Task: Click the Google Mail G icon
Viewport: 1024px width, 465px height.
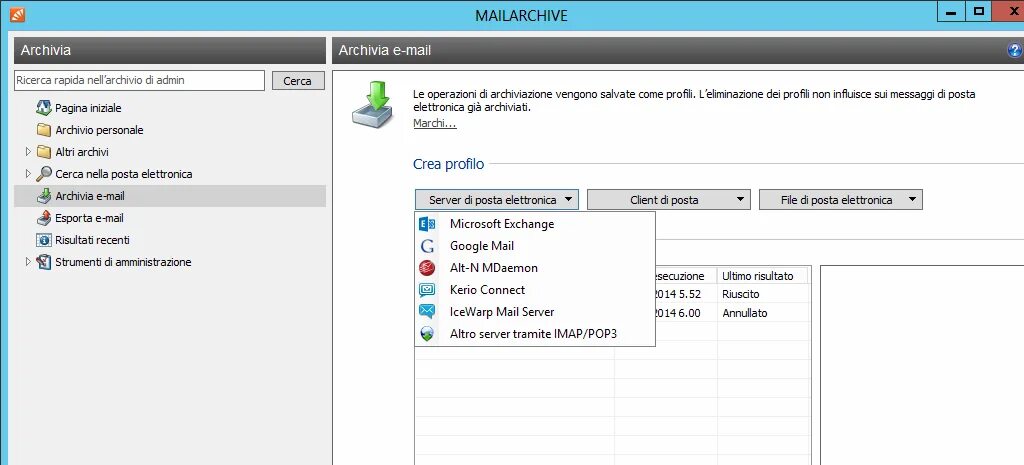Action: (426, 246)
